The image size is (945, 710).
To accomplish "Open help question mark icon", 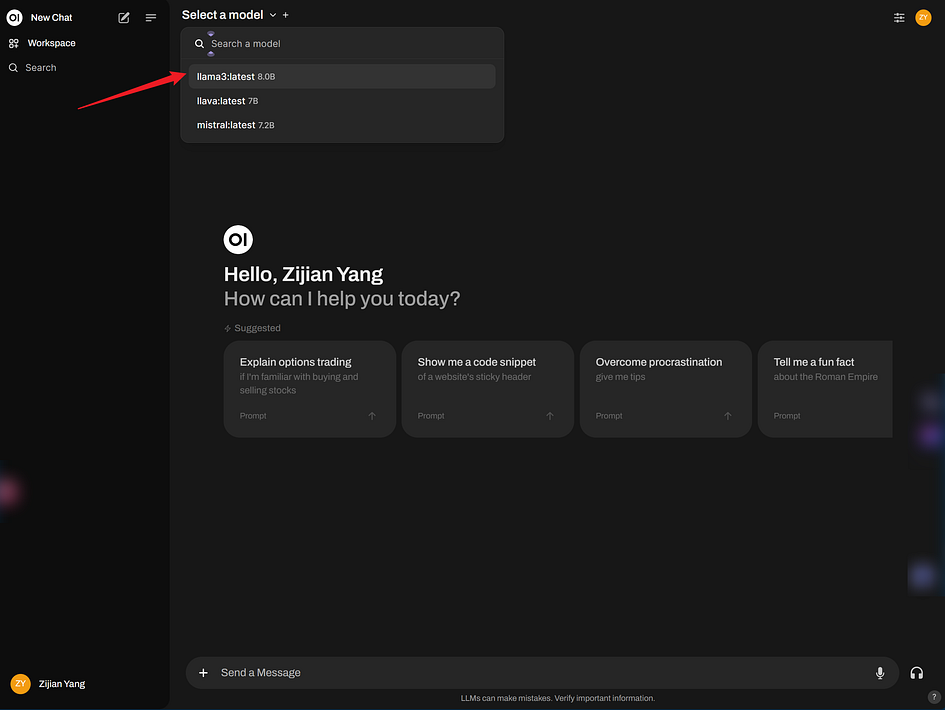I will click(933, 697).
